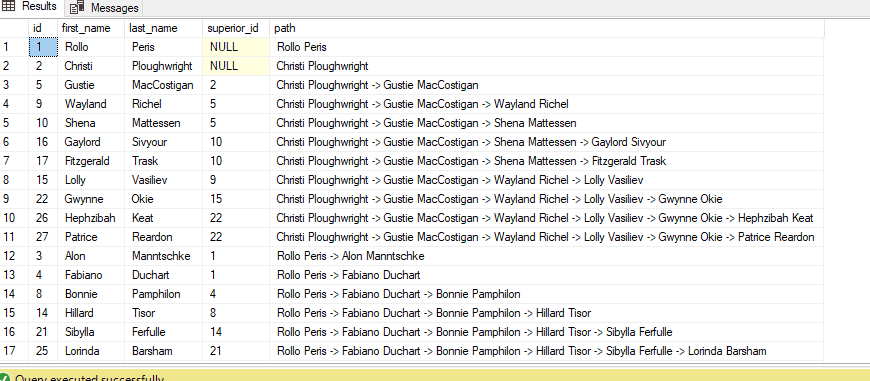Viewport: 870px width, 381px height.
Task: Select first name cell Sibylla
Action: coord(90,332)
